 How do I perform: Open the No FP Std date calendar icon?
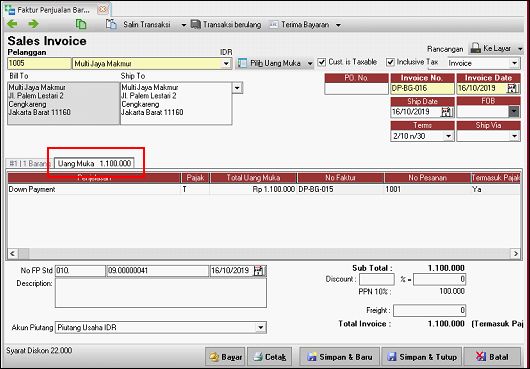(x=259, y=271)
